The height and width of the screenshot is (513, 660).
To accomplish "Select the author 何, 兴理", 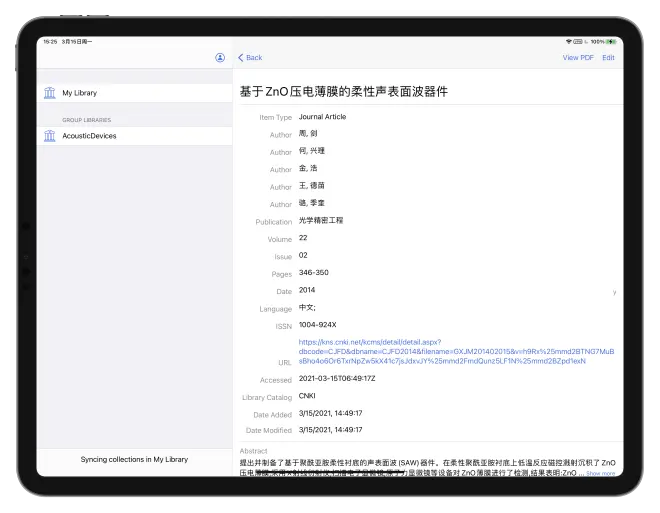I will 312,151.
